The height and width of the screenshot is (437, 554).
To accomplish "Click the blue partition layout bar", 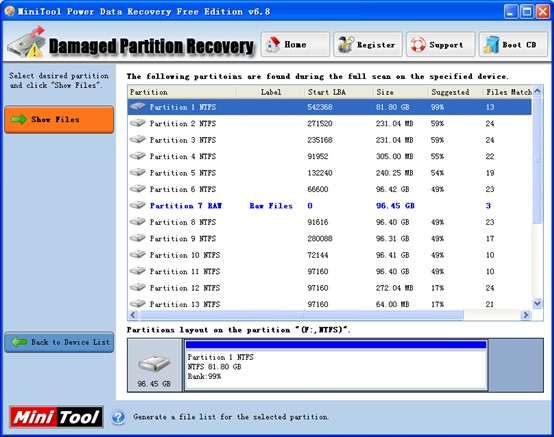I will coord(336,344).
